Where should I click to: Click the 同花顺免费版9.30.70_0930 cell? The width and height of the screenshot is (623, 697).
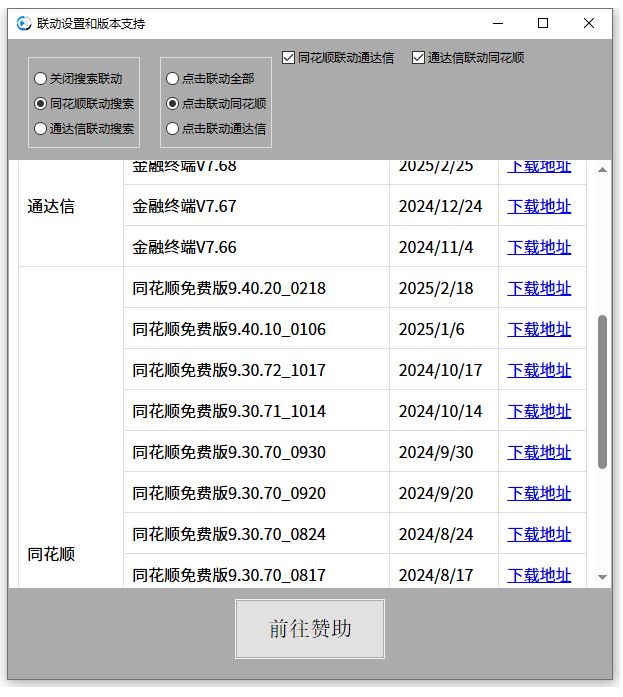pyautogui.click(x=256, y=452)
